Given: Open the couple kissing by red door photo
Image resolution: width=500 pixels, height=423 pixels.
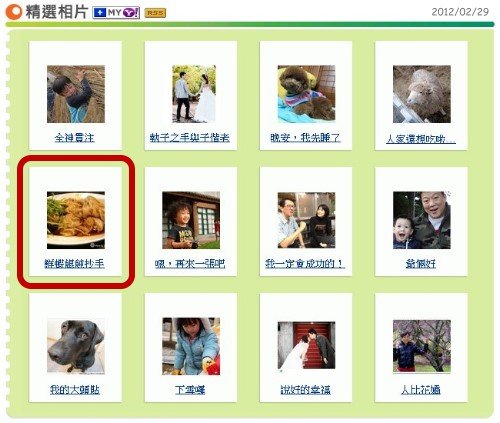Looking at the screenshot, I should [306, 346].
